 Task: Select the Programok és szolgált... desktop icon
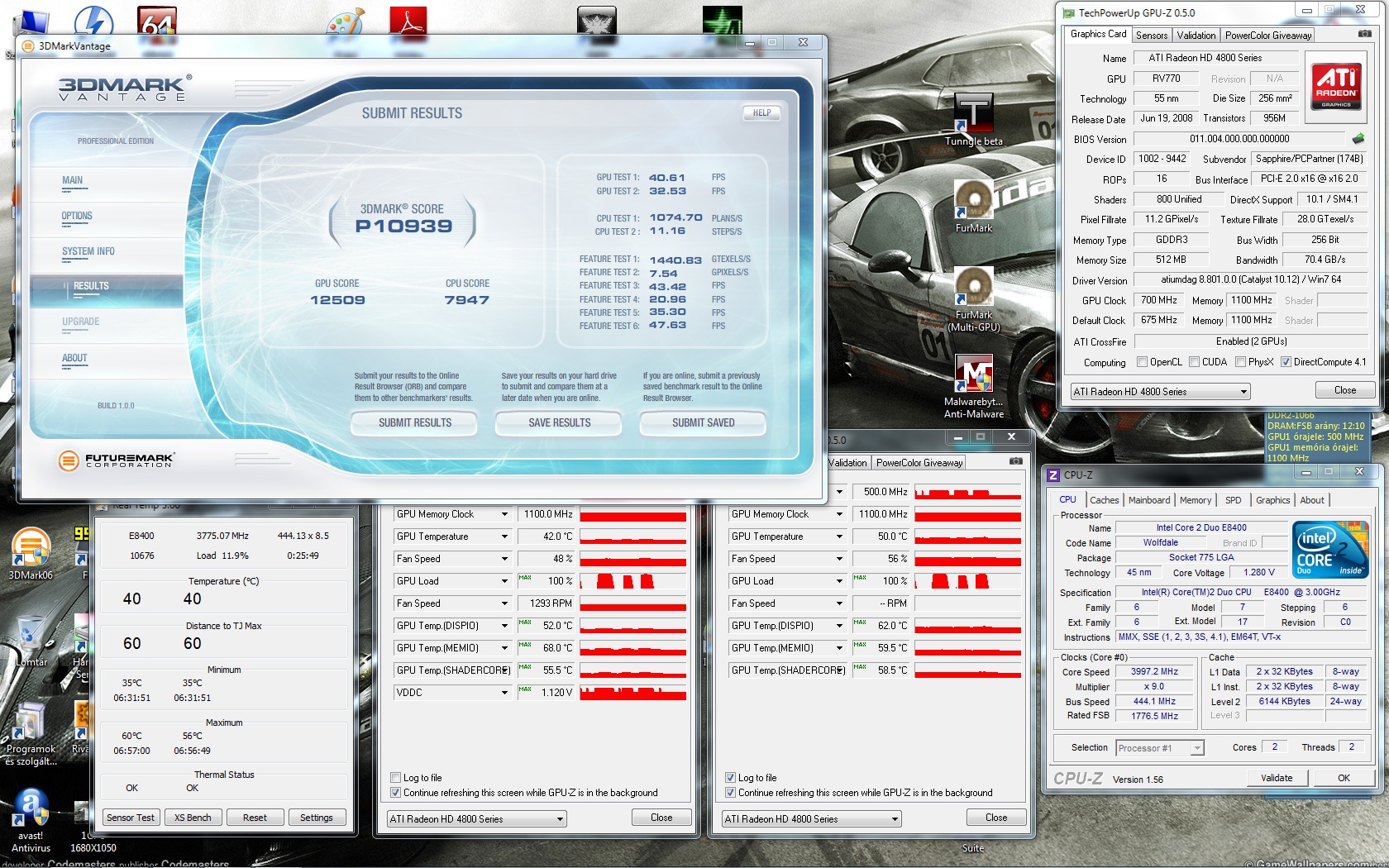(x=31, y=734)
